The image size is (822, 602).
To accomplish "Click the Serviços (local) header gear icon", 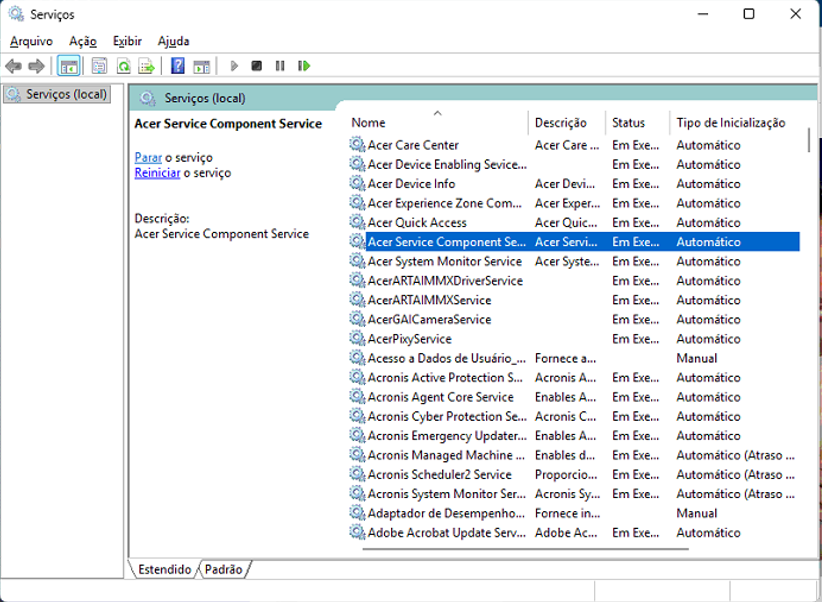I will point(148,98).
